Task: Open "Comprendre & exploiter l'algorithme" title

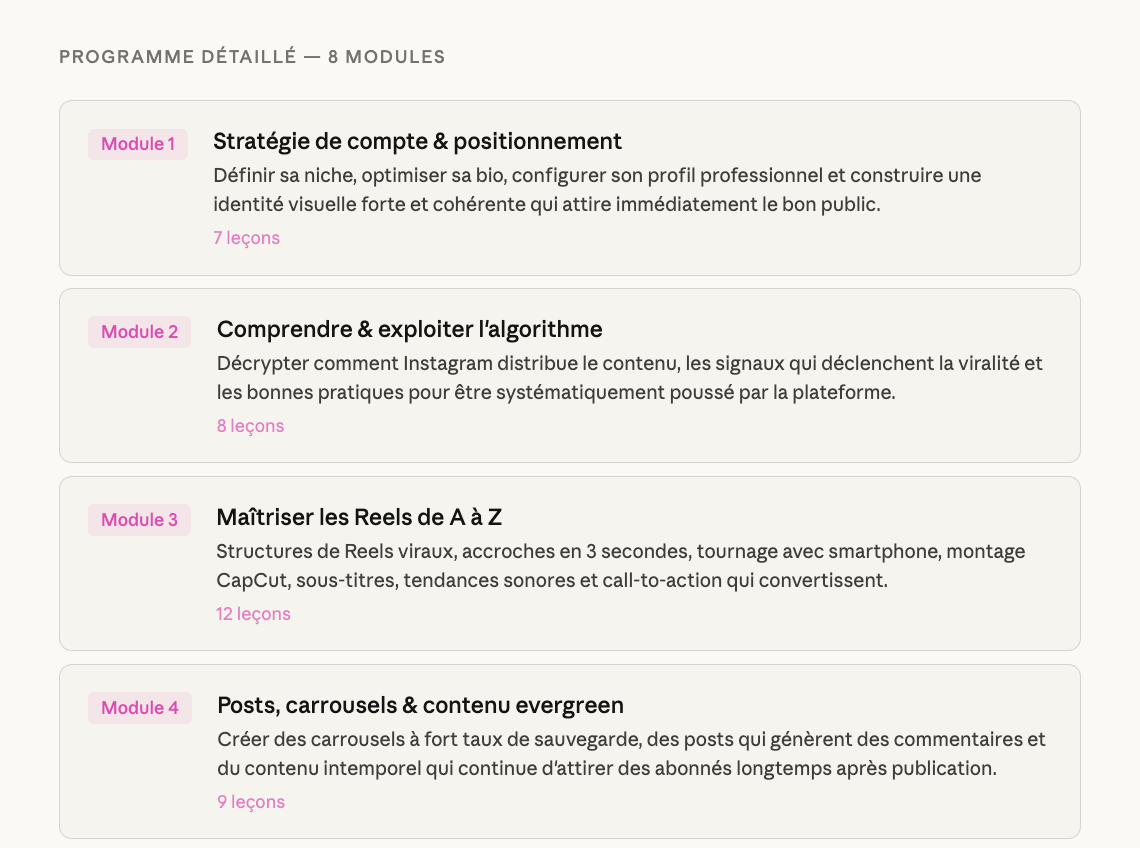Action: point(409,329)
